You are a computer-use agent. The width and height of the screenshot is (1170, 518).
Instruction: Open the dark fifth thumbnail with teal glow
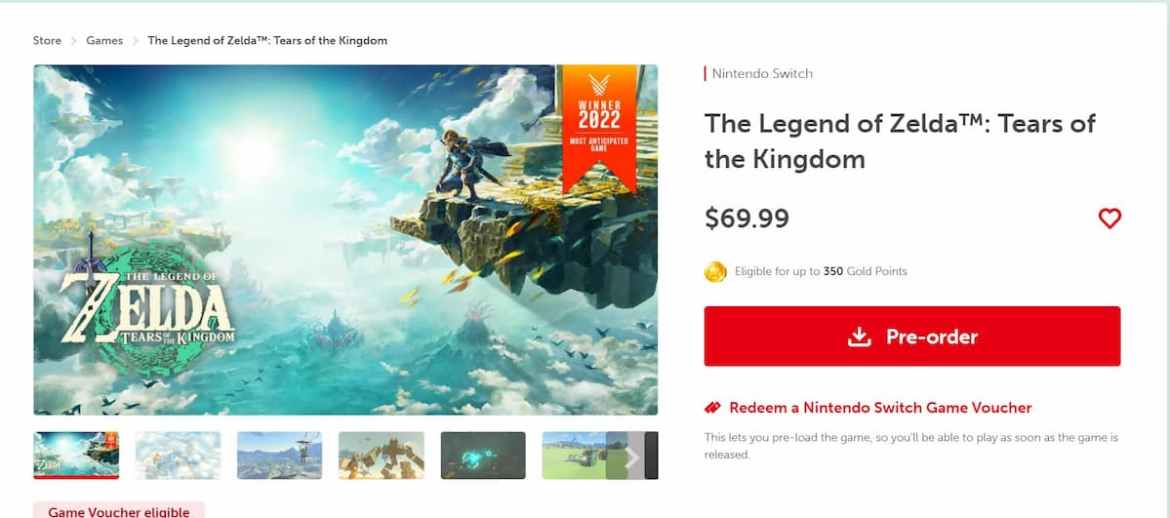(x=483, y=455)
